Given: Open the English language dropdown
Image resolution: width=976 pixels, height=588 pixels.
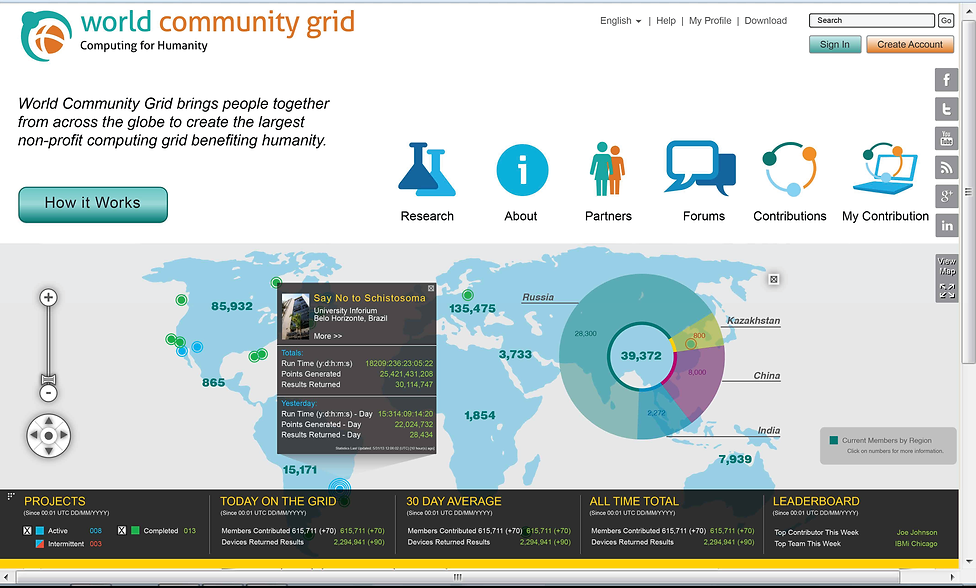Looking at the screenshot, I should [620, 21].
